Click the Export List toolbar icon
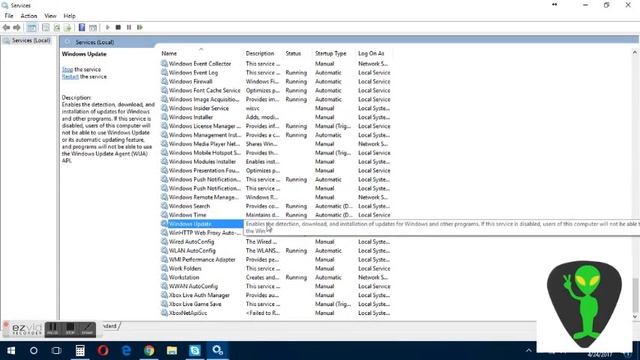This screenshot has width=640, height=360. (68, 27)
